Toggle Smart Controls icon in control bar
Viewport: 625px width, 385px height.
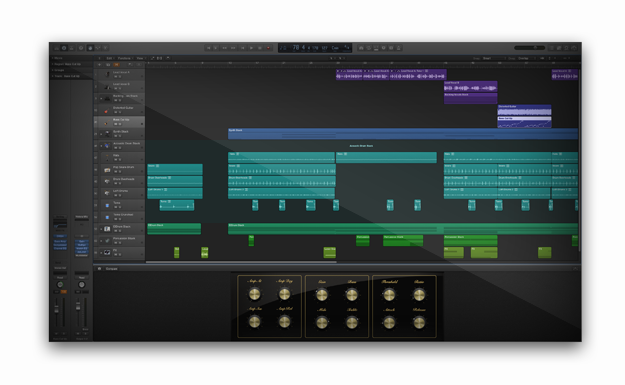coord(90,48)
